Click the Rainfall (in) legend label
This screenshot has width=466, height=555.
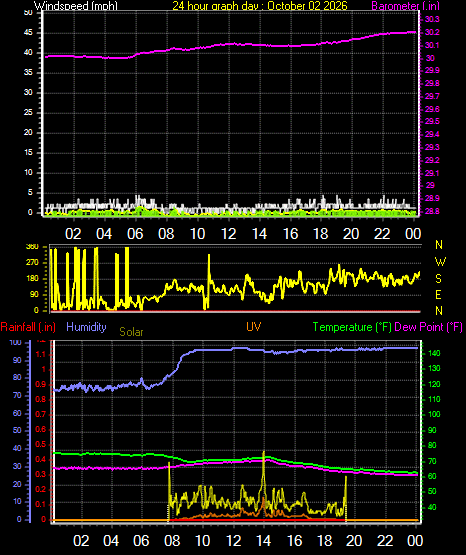(28, 327)
